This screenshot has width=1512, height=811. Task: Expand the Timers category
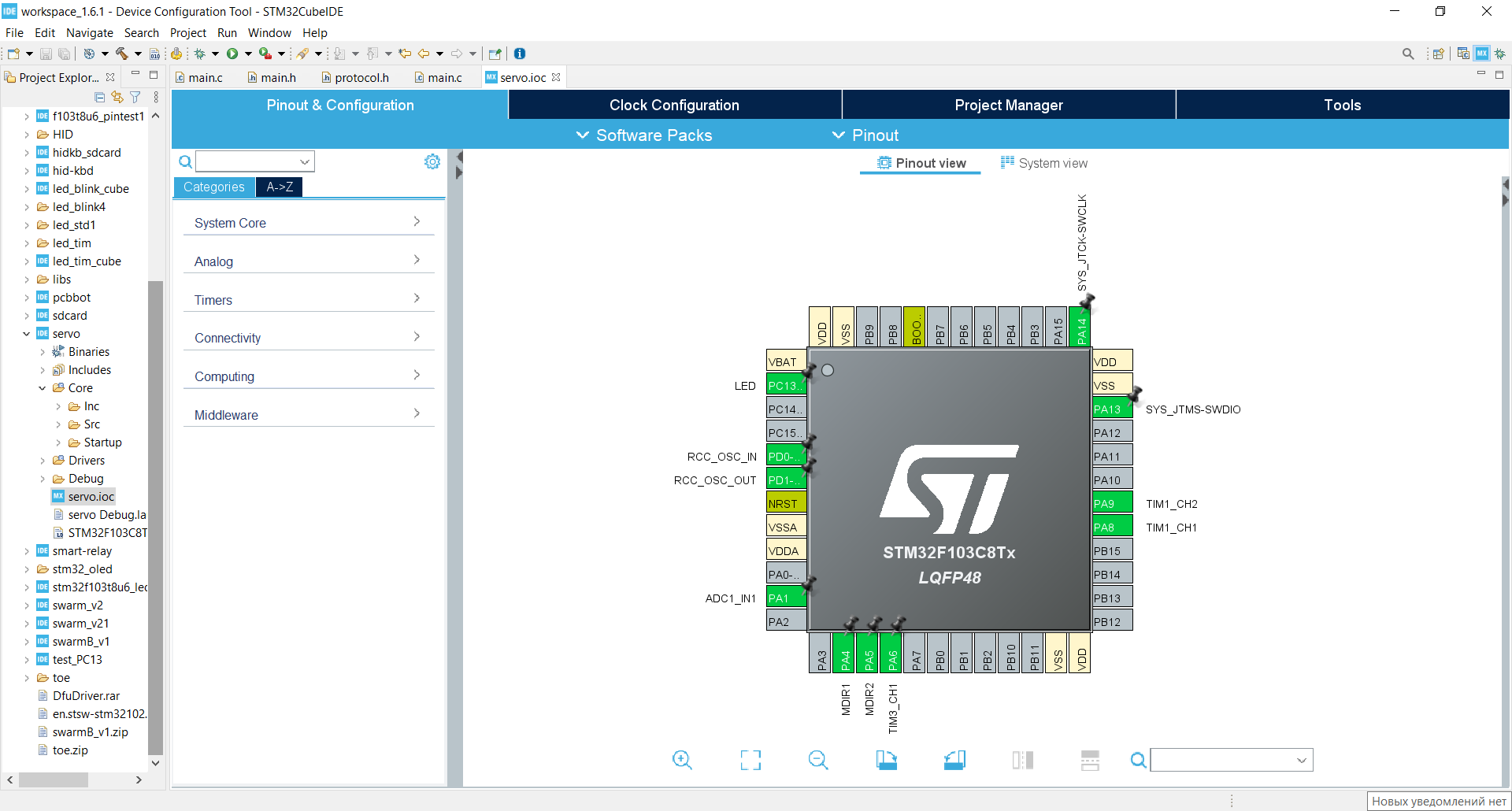point(309,300)
